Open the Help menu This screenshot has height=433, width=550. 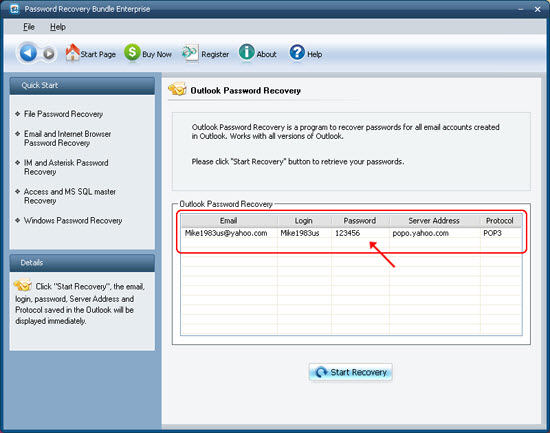(x=58, y=27)
